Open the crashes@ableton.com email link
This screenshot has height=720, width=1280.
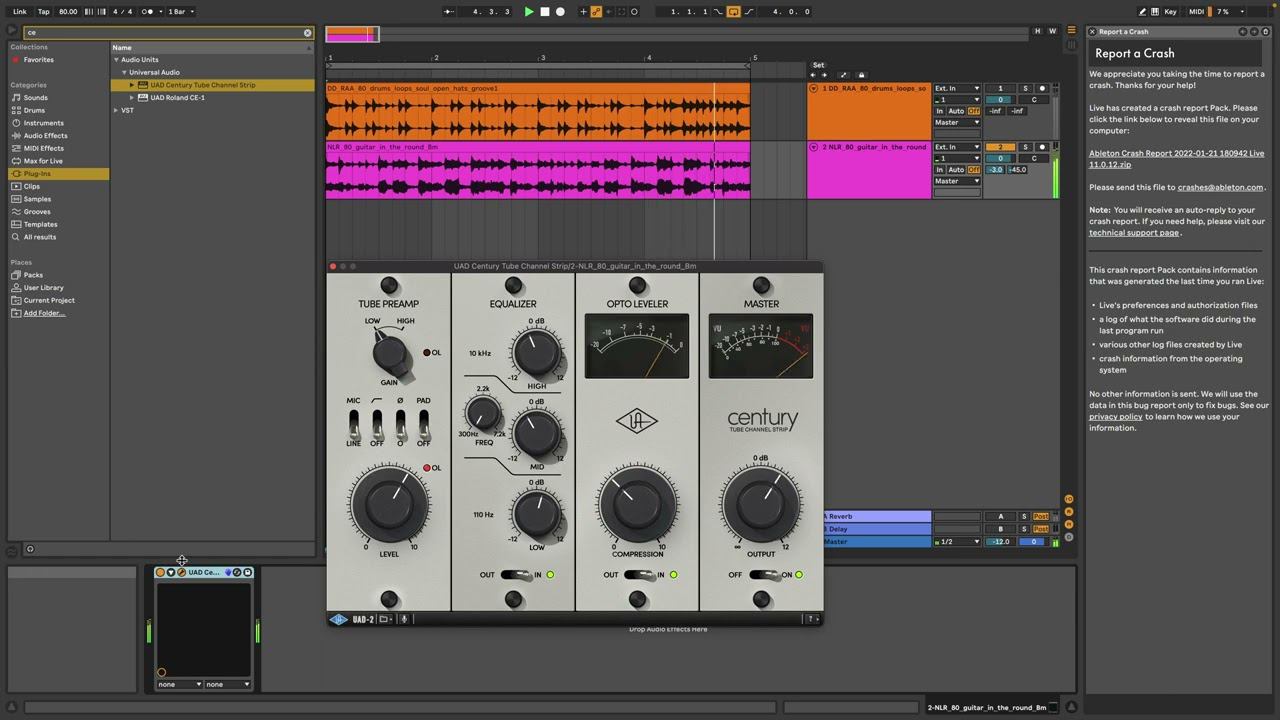pos(1220,187)
